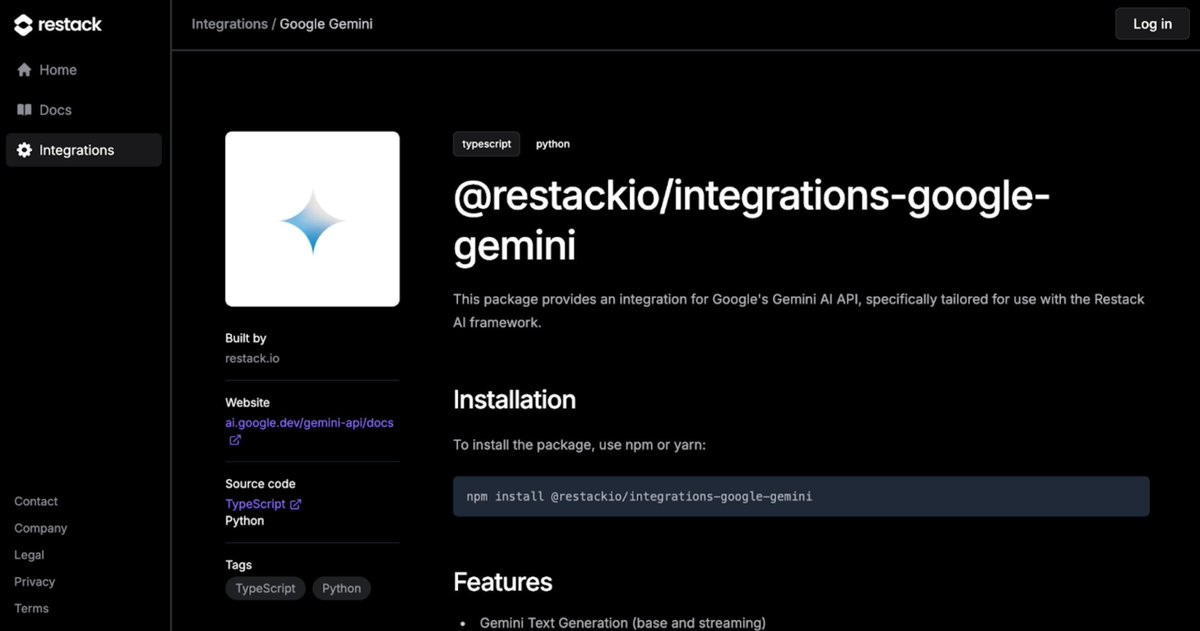
Task: Click the Restack logo icon
Action: [24, 25]
